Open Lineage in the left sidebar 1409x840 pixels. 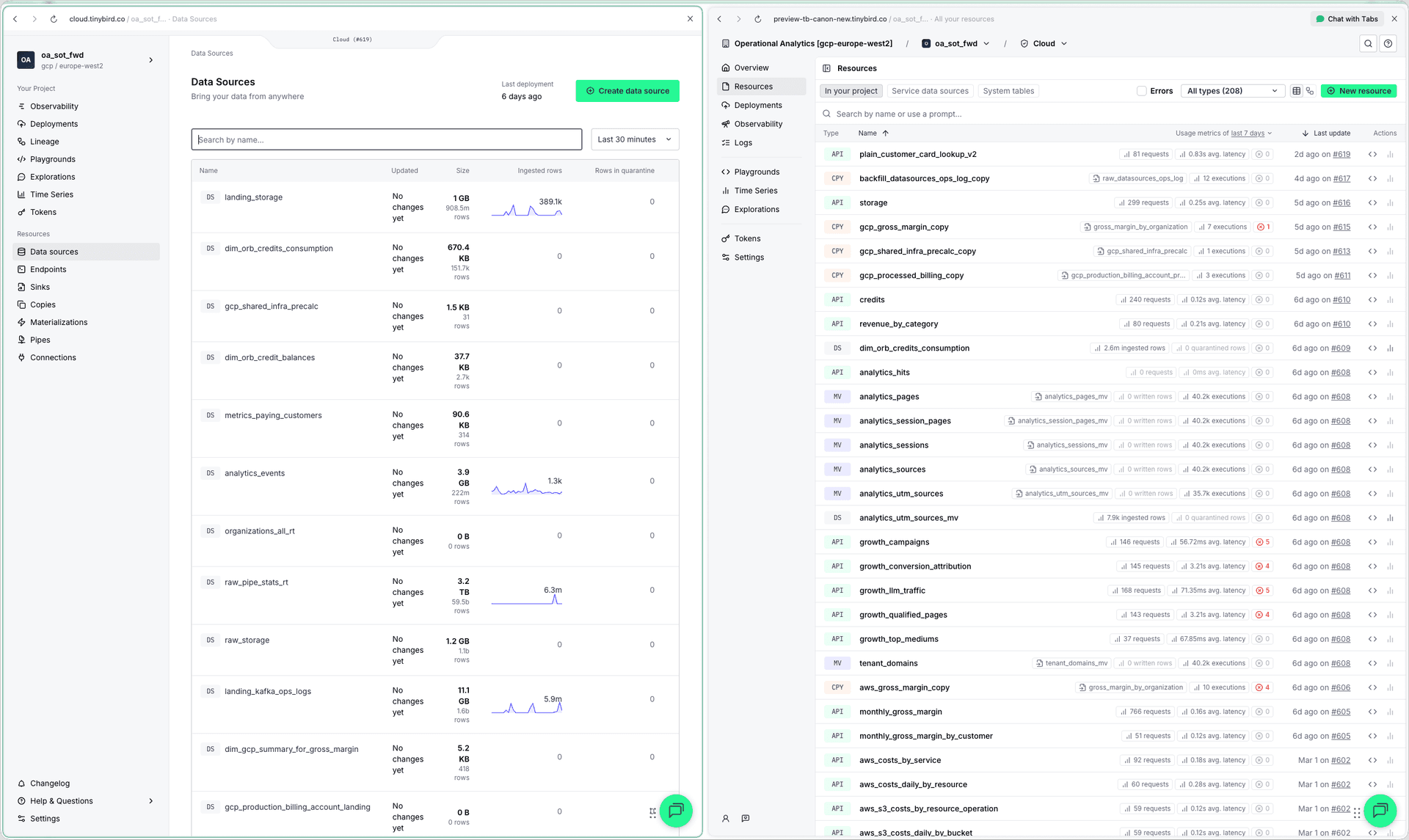44,142
